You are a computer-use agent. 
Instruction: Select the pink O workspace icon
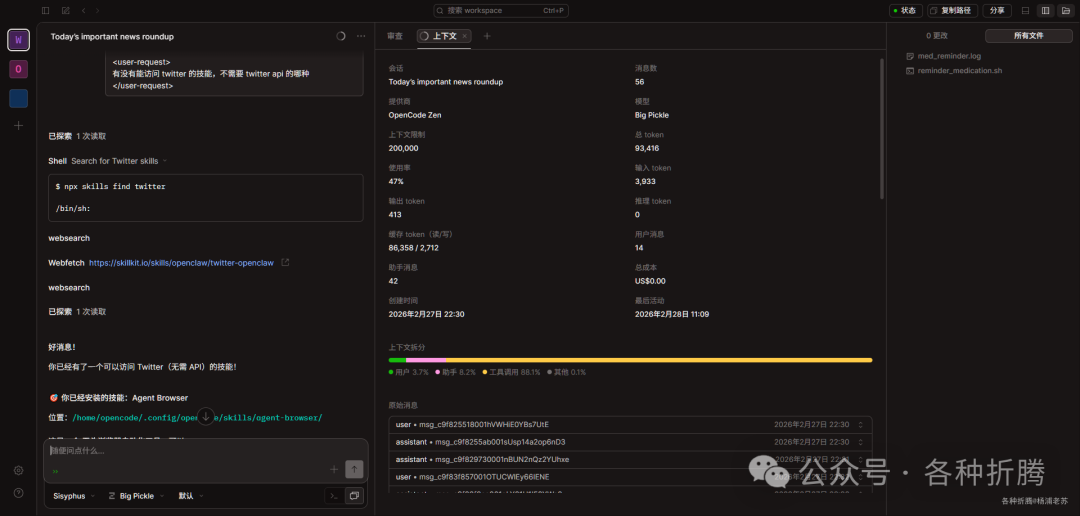point(19,69)
